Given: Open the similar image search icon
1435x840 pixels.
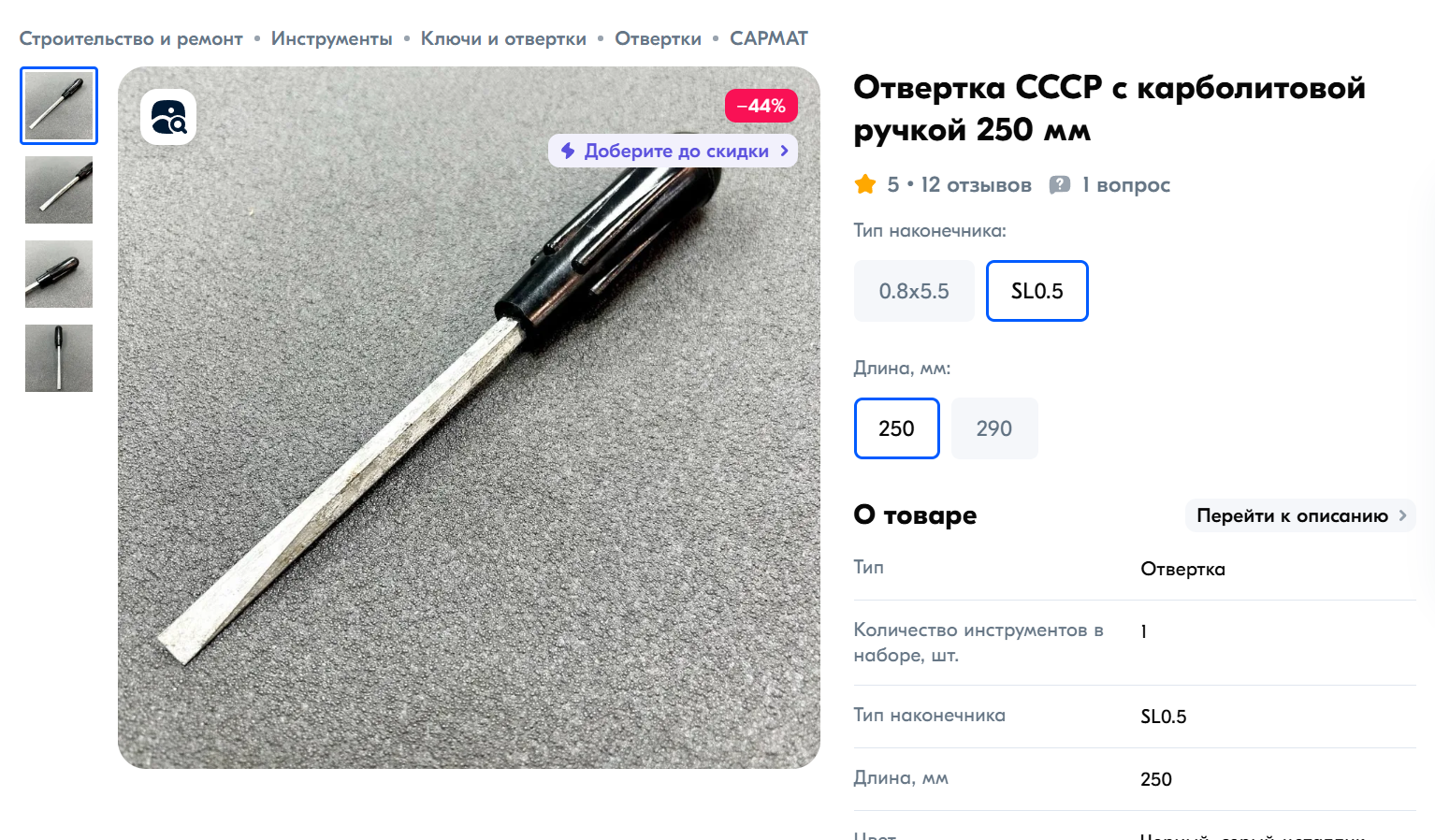Looking at the screenshot, I should pos(168,117).
